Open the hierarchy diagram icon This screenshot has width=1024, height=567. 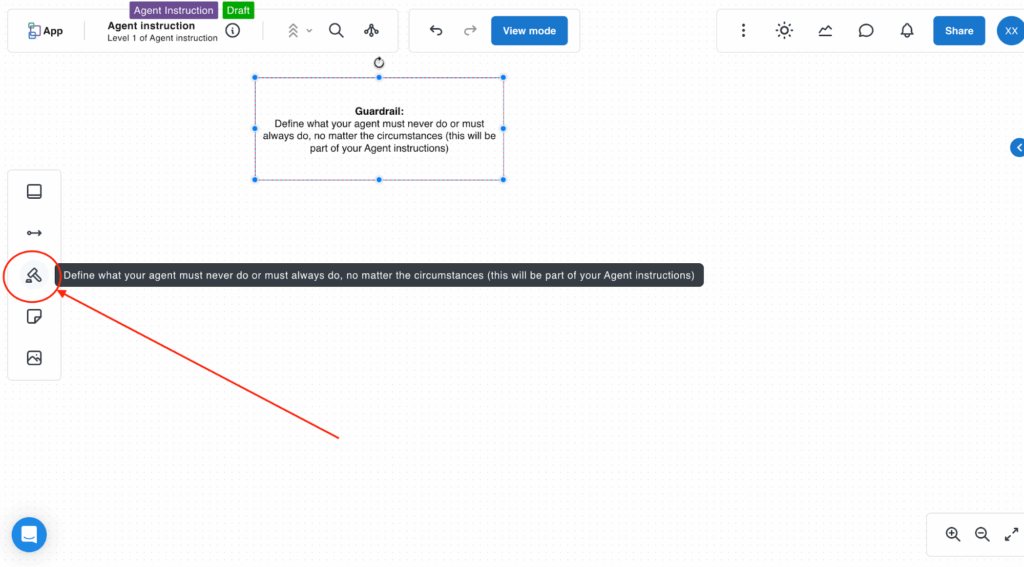(372, 31)
